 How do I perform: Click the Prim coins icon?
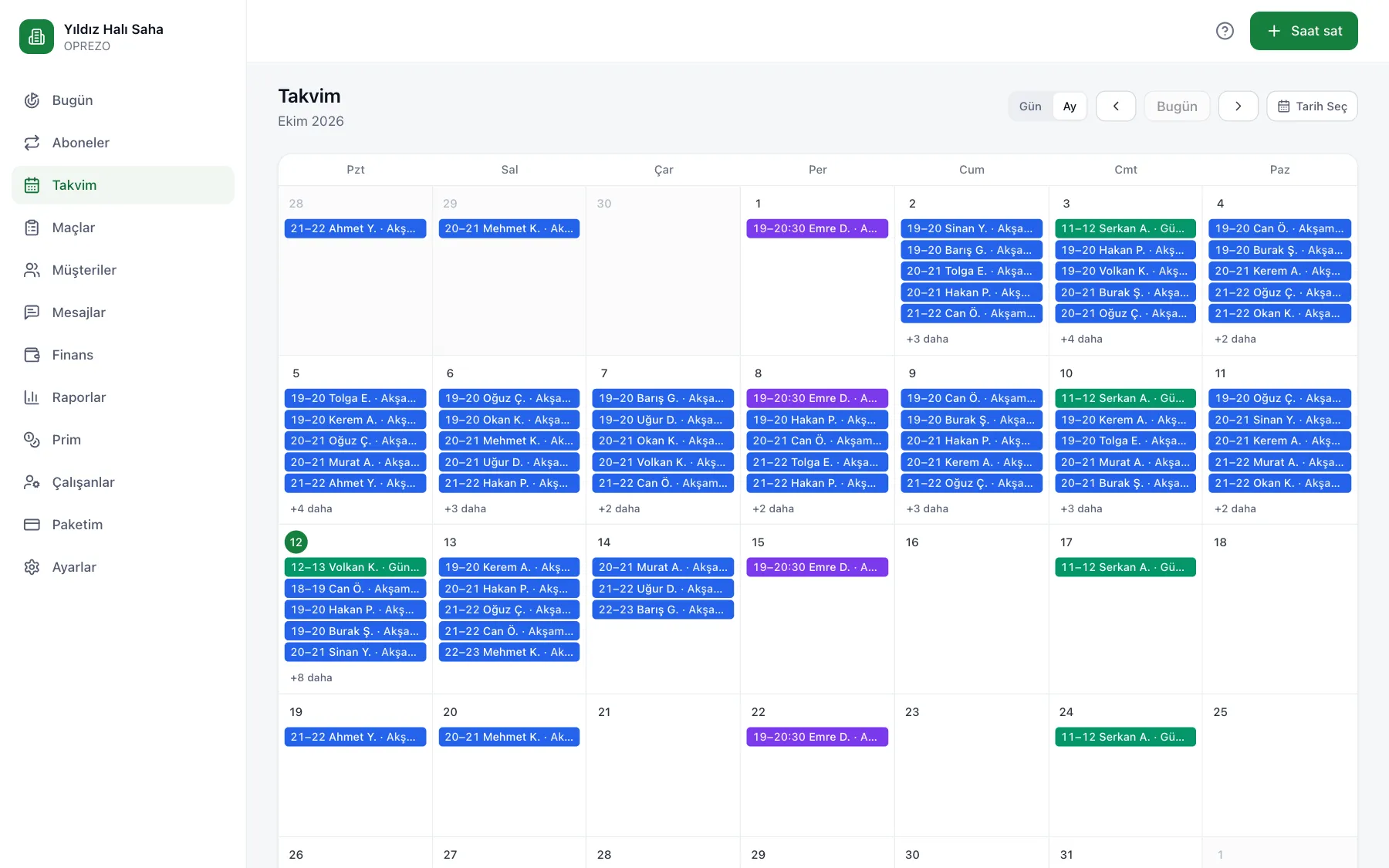click(x=32, y=440)
